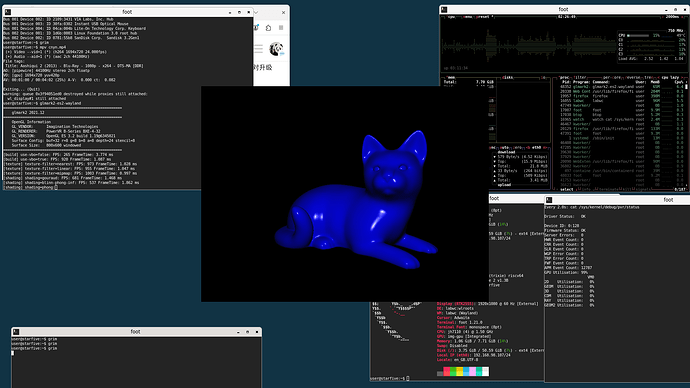The image size is (690, 388).
Task: Click the Pid column header in btop
Action: coord(566,82)
